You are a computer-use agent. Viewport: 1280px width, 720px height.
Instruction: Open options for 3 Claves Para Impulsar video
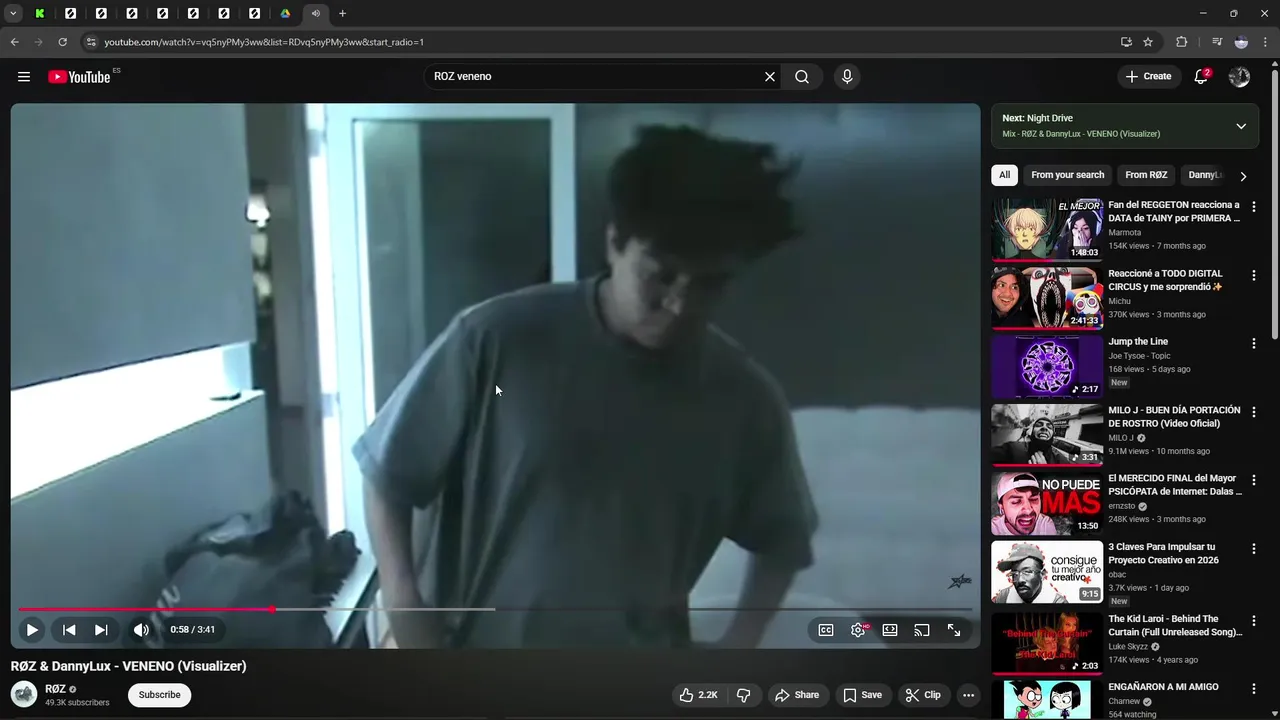(1254, 549)
